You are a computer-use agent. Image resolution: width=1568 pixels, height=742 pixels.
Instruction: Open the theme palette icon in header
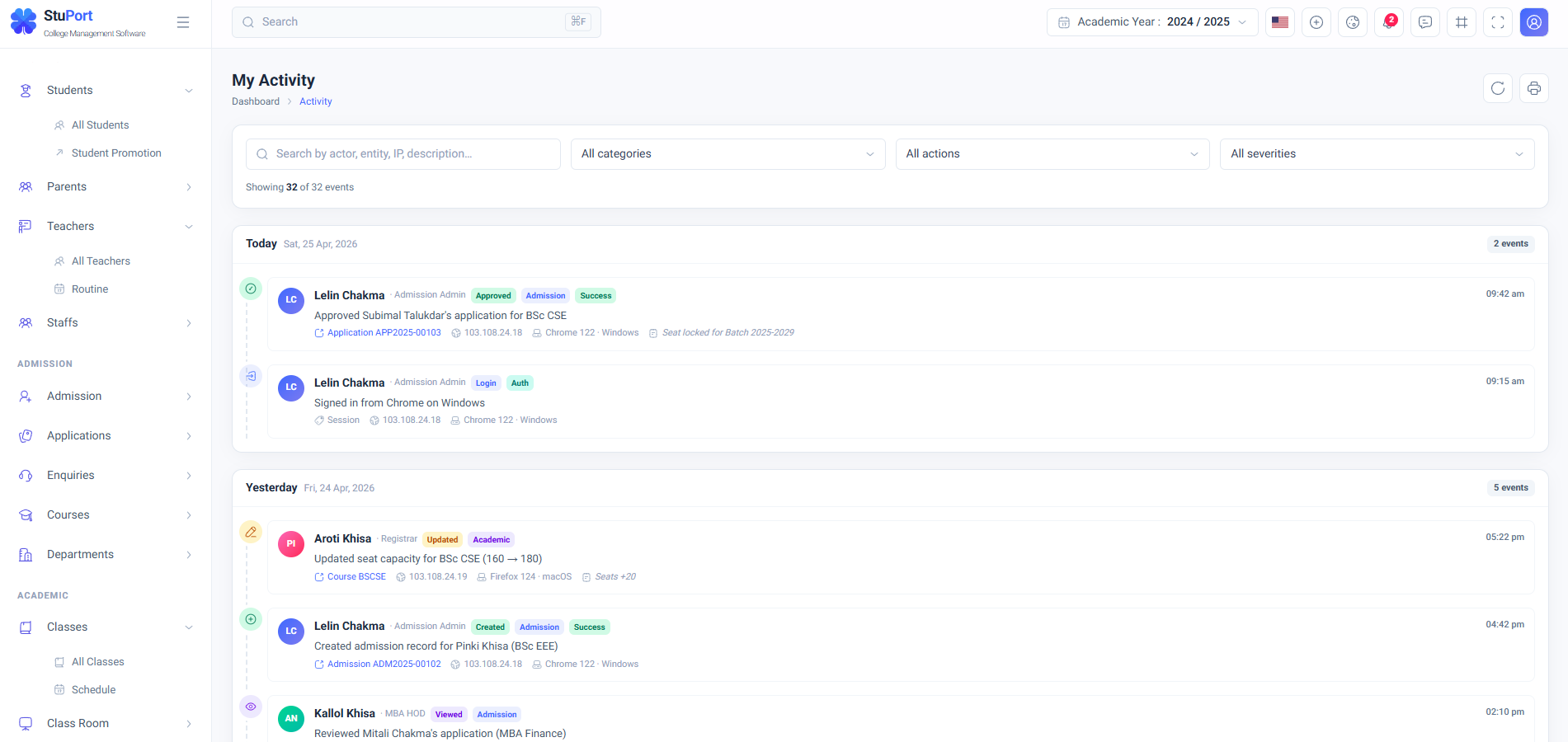coord(1353,22)
